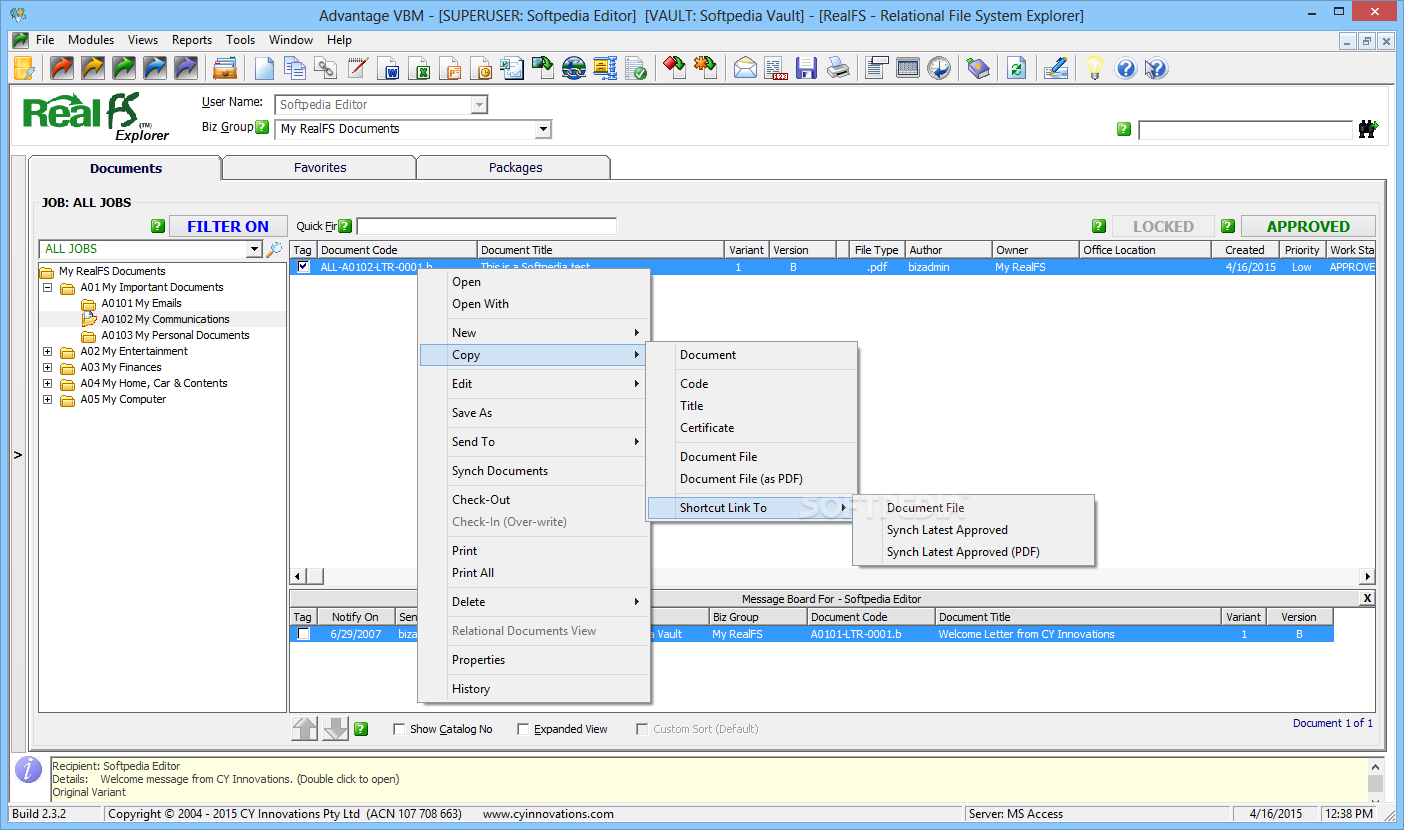The width and height of the screenshot is (1404, 830).
Task: Expand A02 My Entertainment folder
Action: tap(47, 351)
